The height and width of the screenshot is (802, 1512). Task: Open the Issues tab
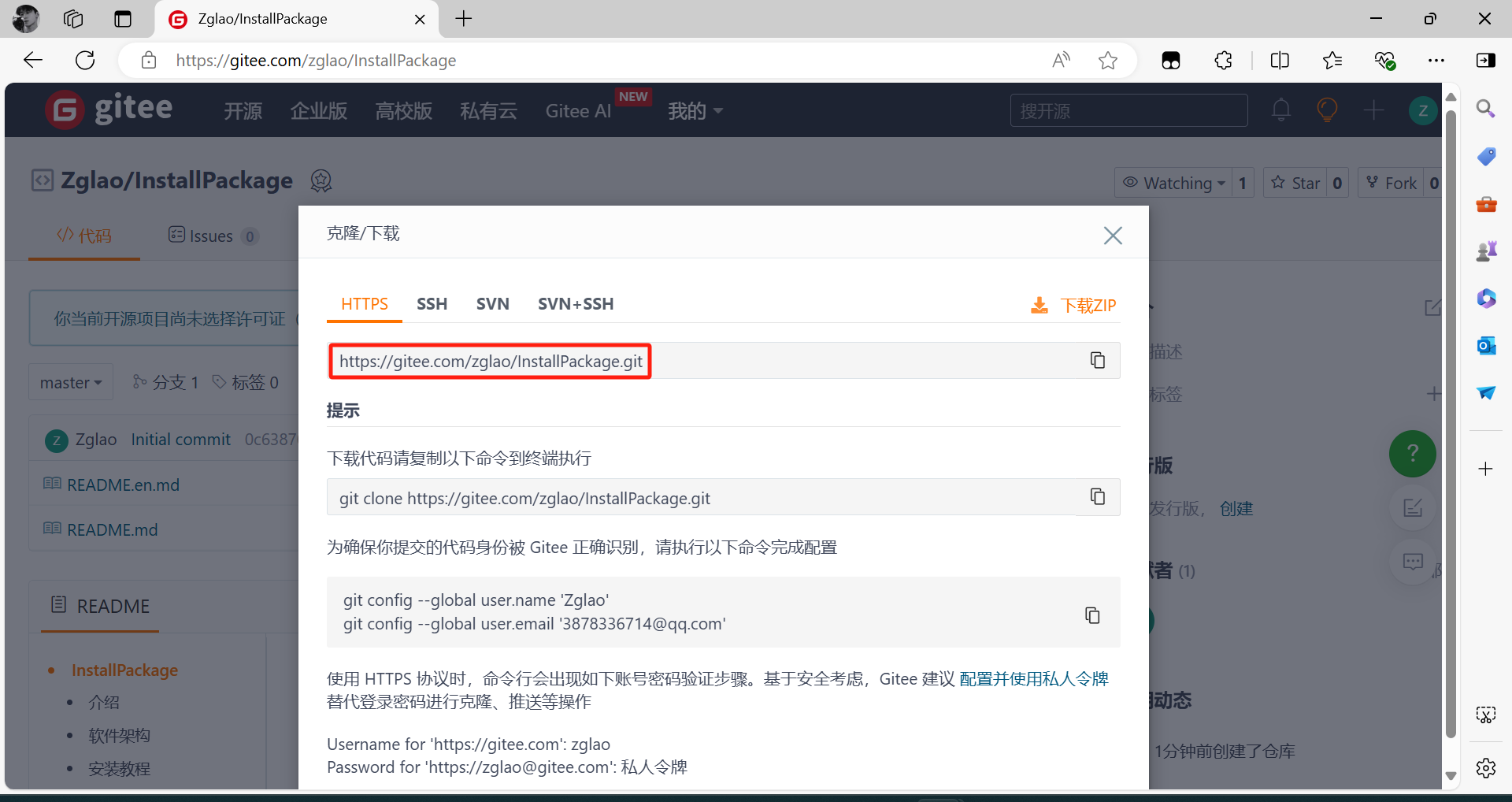pos(213,236)
